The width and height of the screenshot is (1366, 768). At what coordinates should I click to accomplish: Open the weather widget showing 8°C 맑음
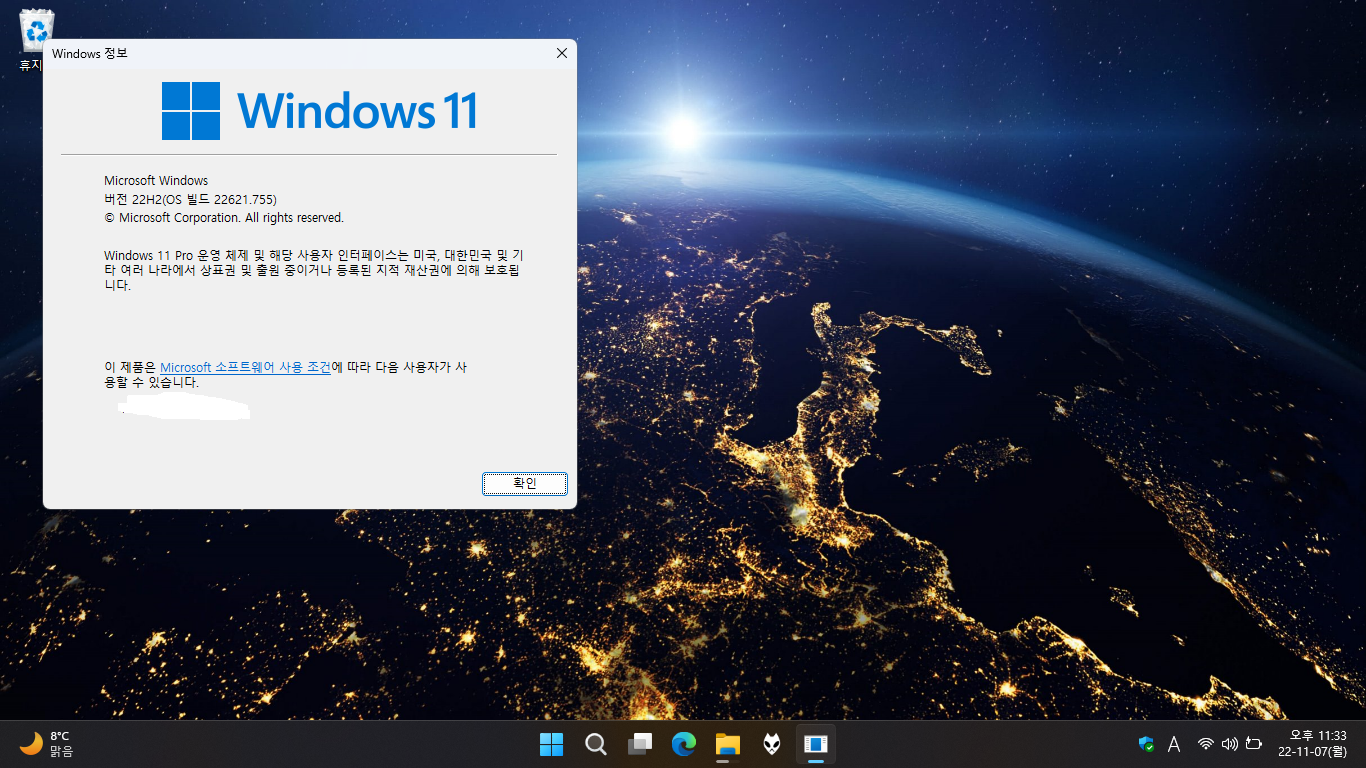pos(46,744)
